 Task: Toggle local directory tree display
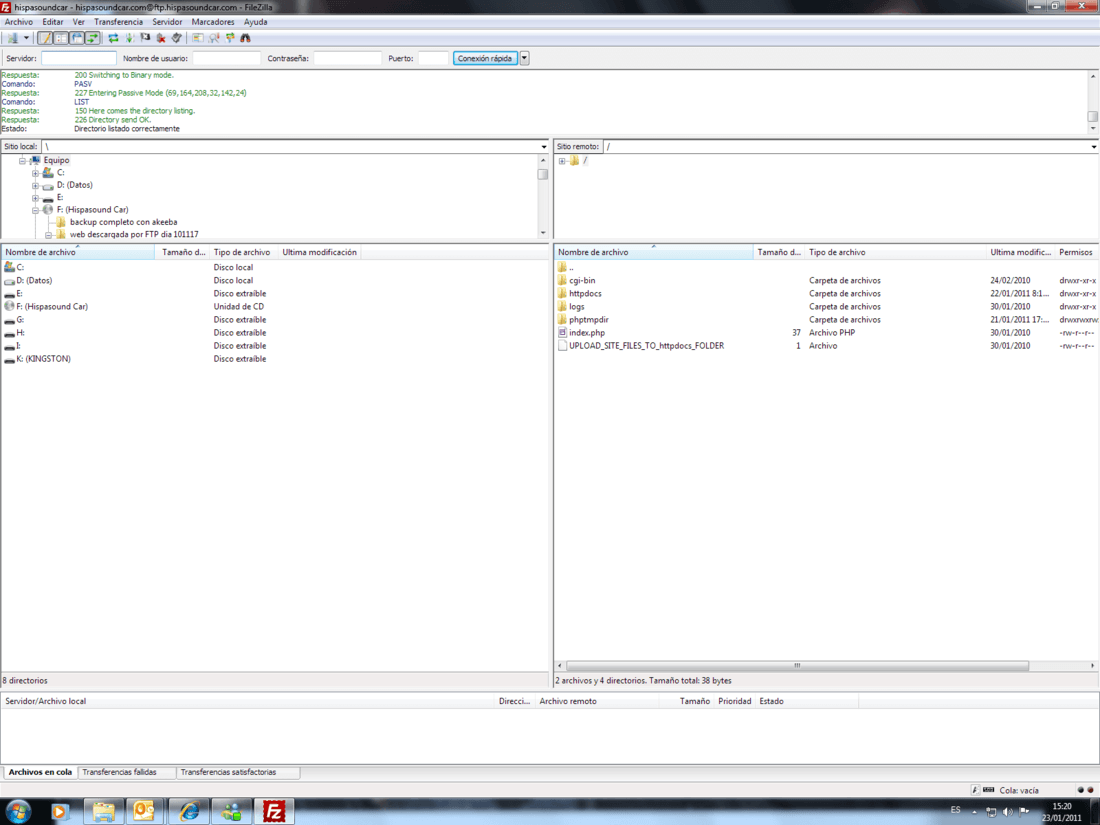tap(61, 38)
